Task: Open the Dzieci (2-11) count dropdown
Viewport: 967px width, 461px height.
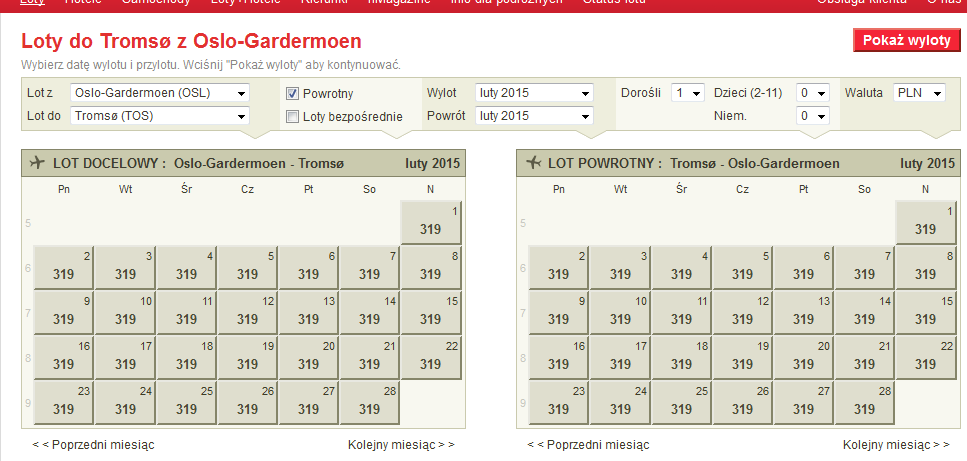Action: (x=813, y=93)
